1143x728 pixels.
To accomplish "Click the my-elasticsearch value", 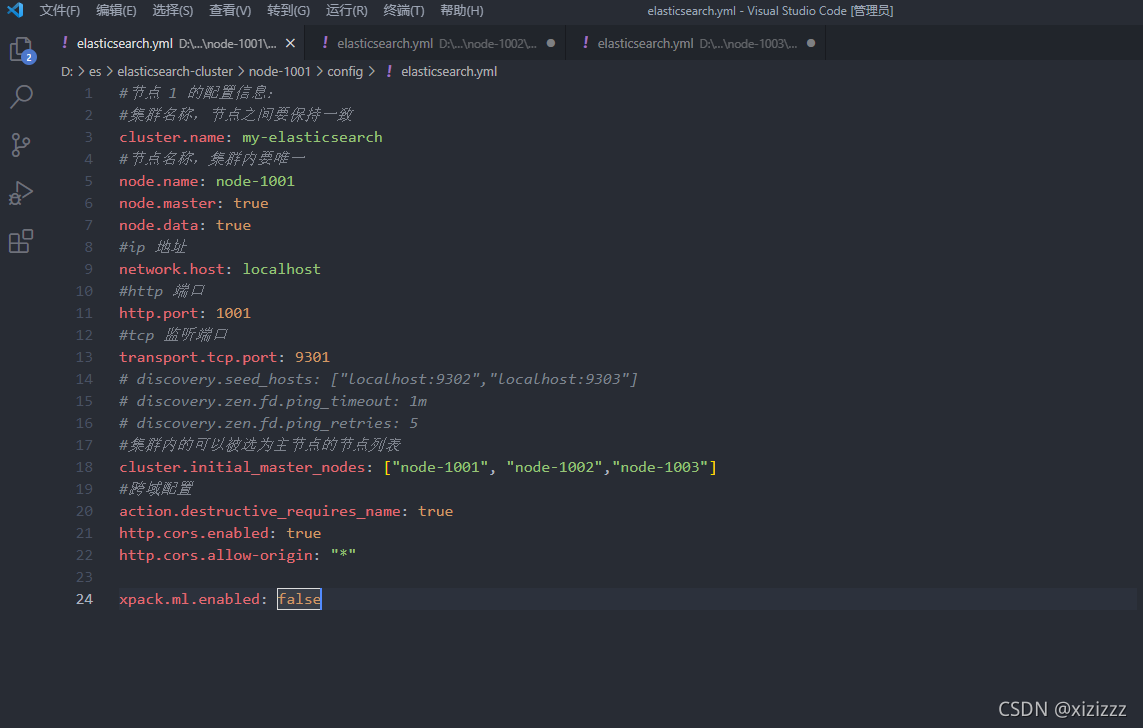I will click(312, 137).
